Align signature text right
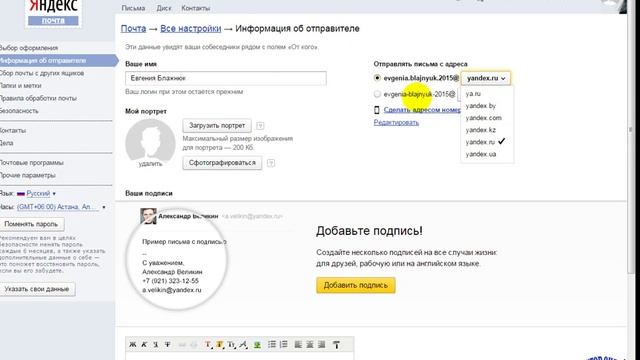Image resolution: width=640 pixels, height=360 pixels. pos(322,344)
